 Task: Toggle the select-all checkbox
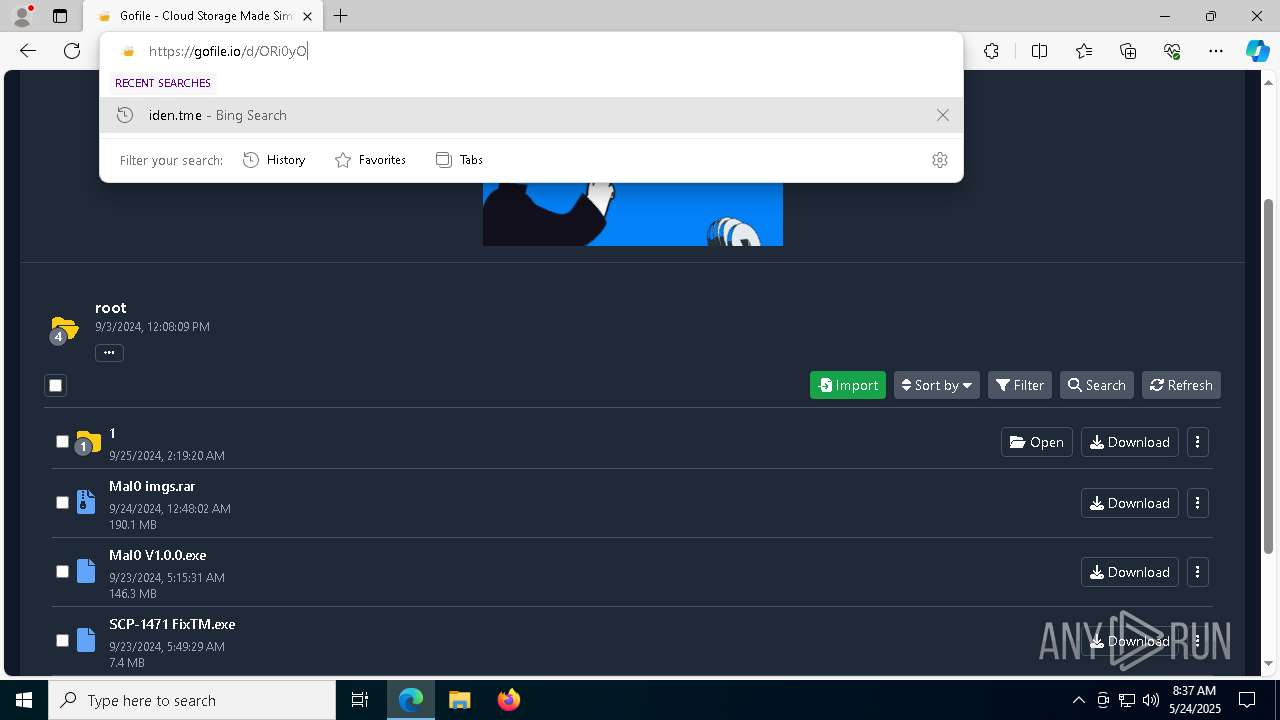coord(56,385)
